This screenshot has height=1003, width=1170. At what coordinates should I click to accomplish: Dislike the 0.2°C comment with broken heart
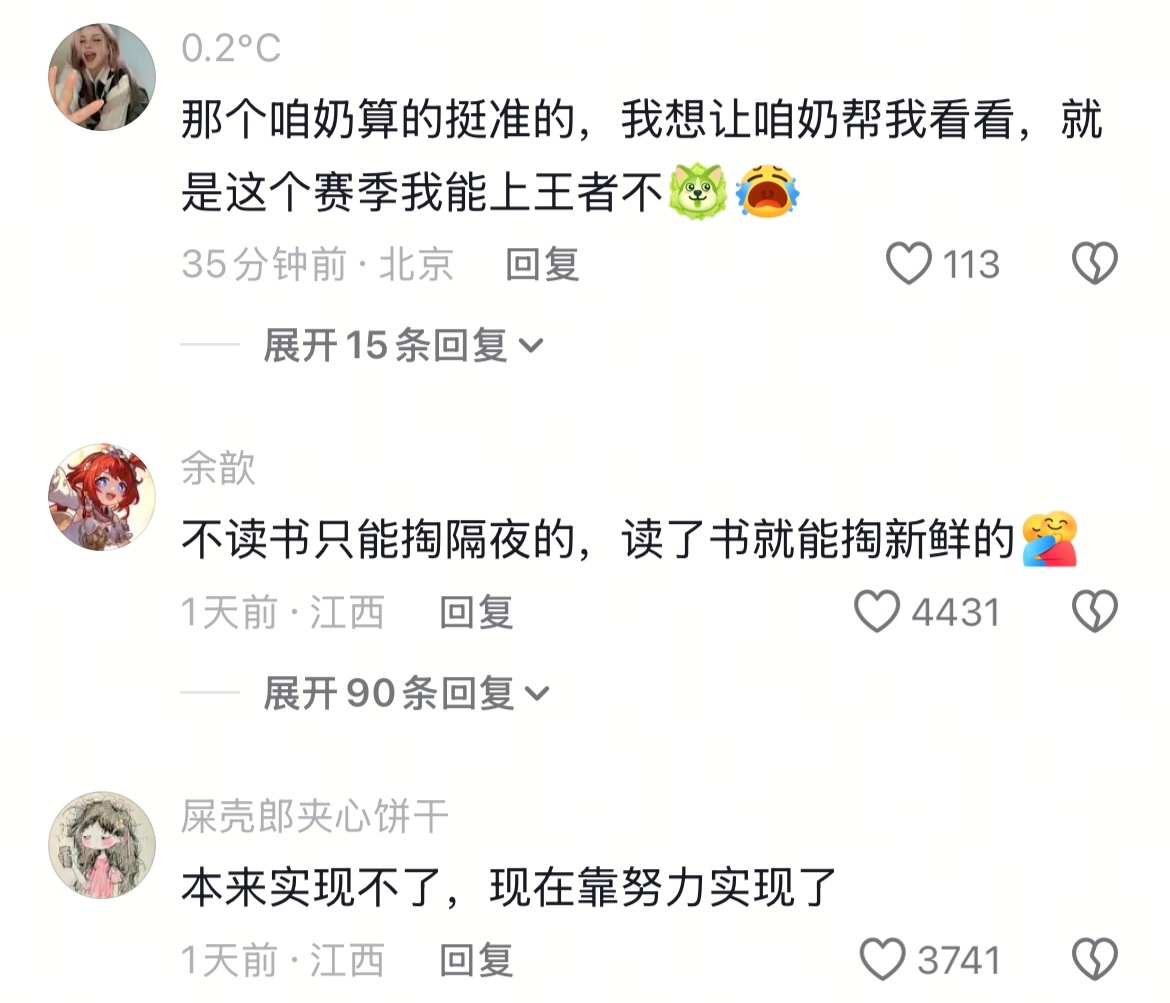1095,263
